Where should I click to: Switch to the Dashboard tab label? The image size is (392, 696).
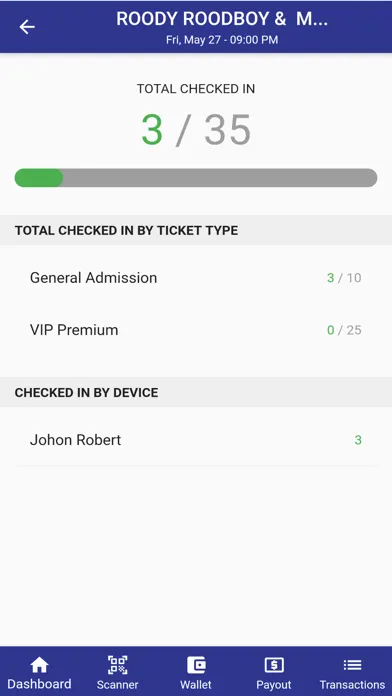pyautogui.click(x=39, y=684)
